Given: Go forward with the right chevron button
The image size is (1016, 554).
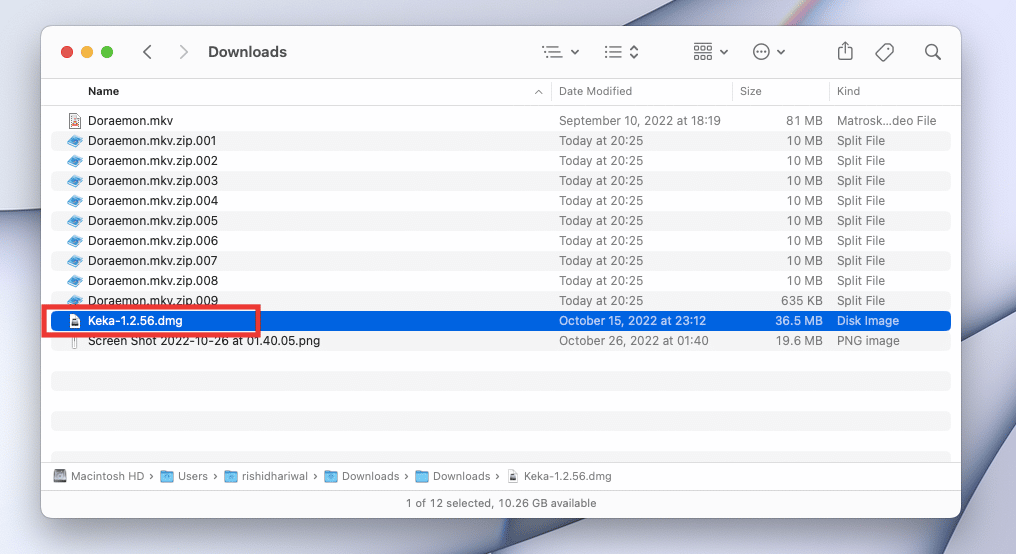Looking at the screenshot, I should point(183,52).
